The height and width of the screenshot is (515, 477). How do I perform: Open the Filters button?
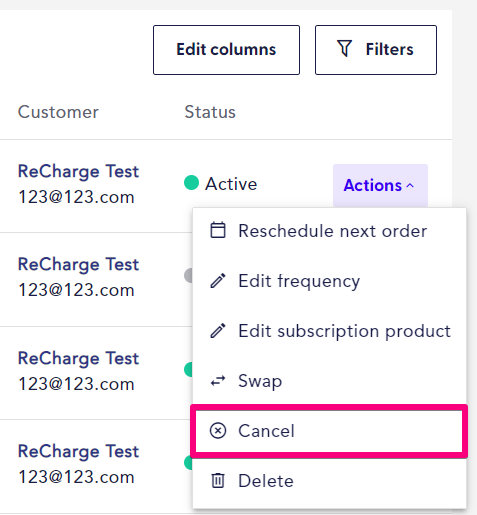pyautogui.click(x=376, y=50)
